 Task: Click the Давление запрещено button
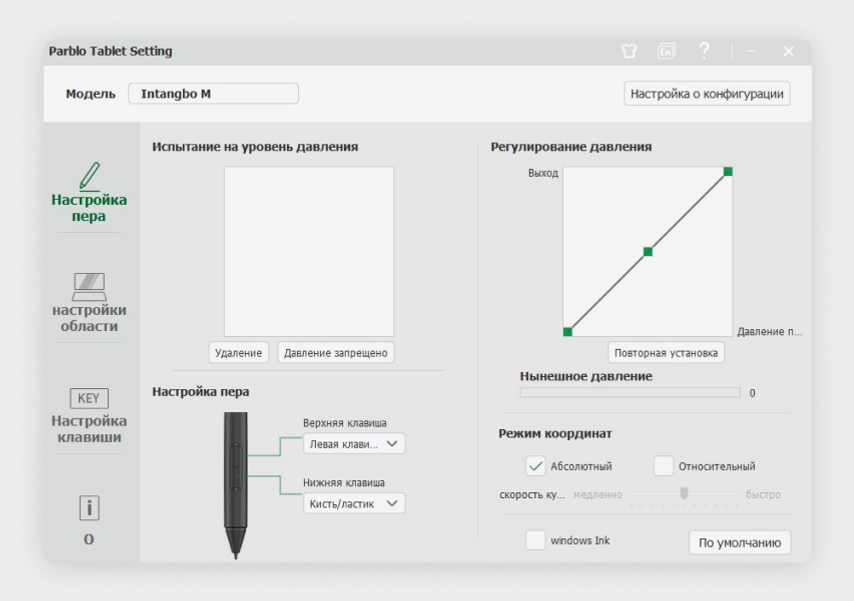(x=336, y=353)
